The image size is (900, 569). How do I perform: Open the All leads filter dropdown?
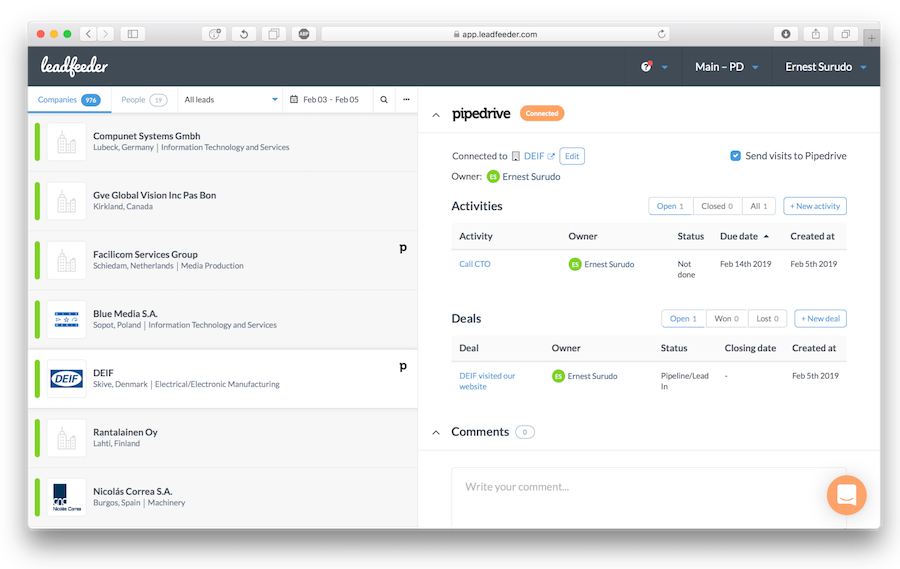230,99
